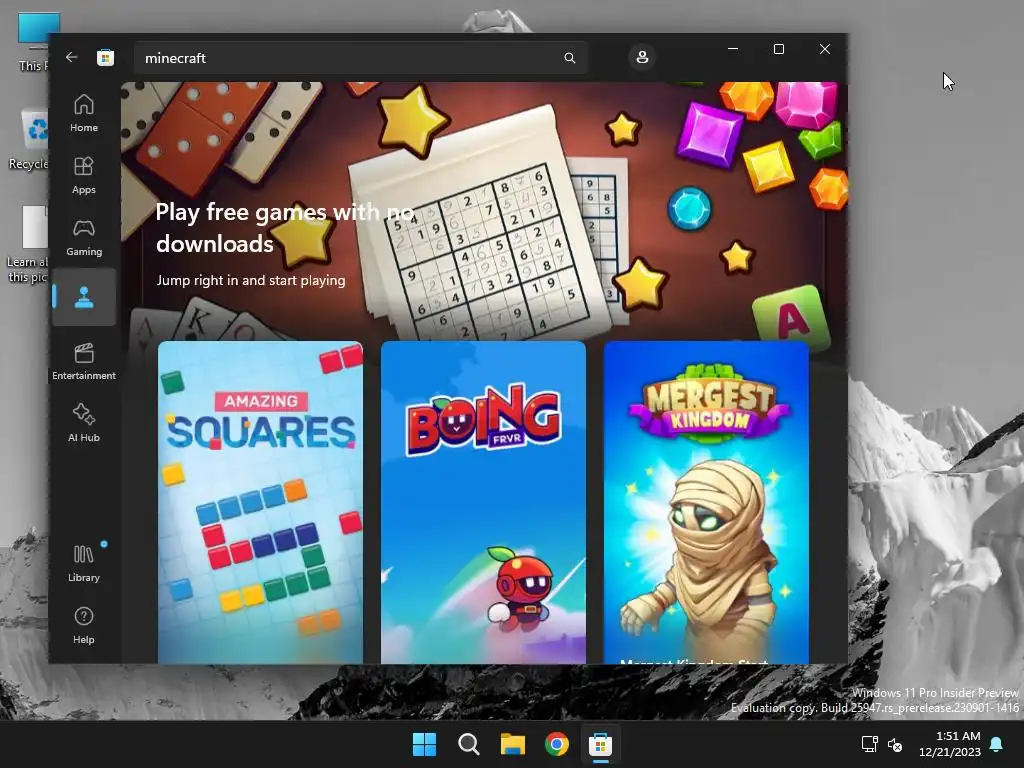This screenshot has width=1024, height=768.
Task: Open the network display tray icon
Action: [869, 744]
